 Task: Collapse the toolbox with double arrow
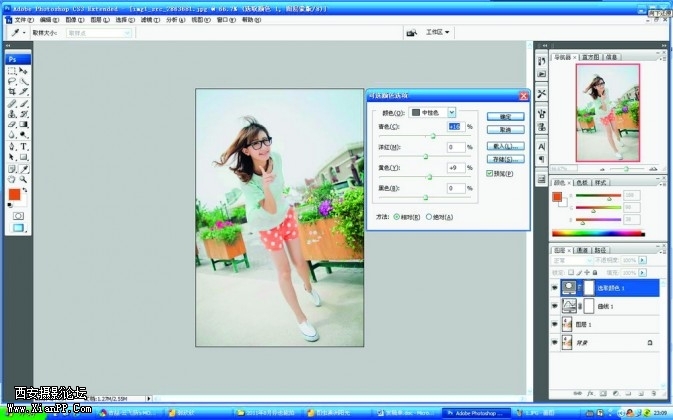(8, 45)
